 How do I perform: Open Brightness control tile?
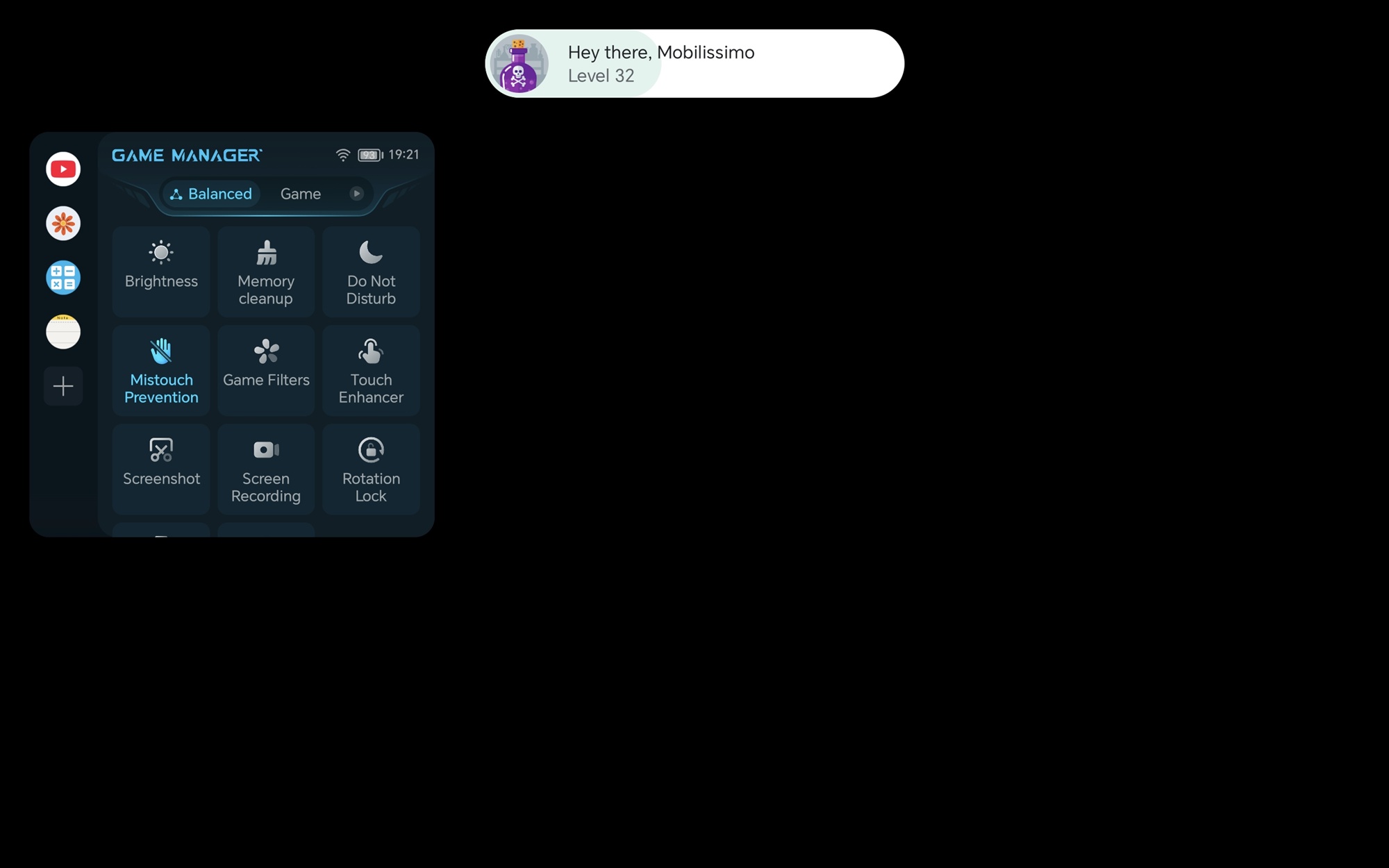pyautogui.click(x=161, y=272)
